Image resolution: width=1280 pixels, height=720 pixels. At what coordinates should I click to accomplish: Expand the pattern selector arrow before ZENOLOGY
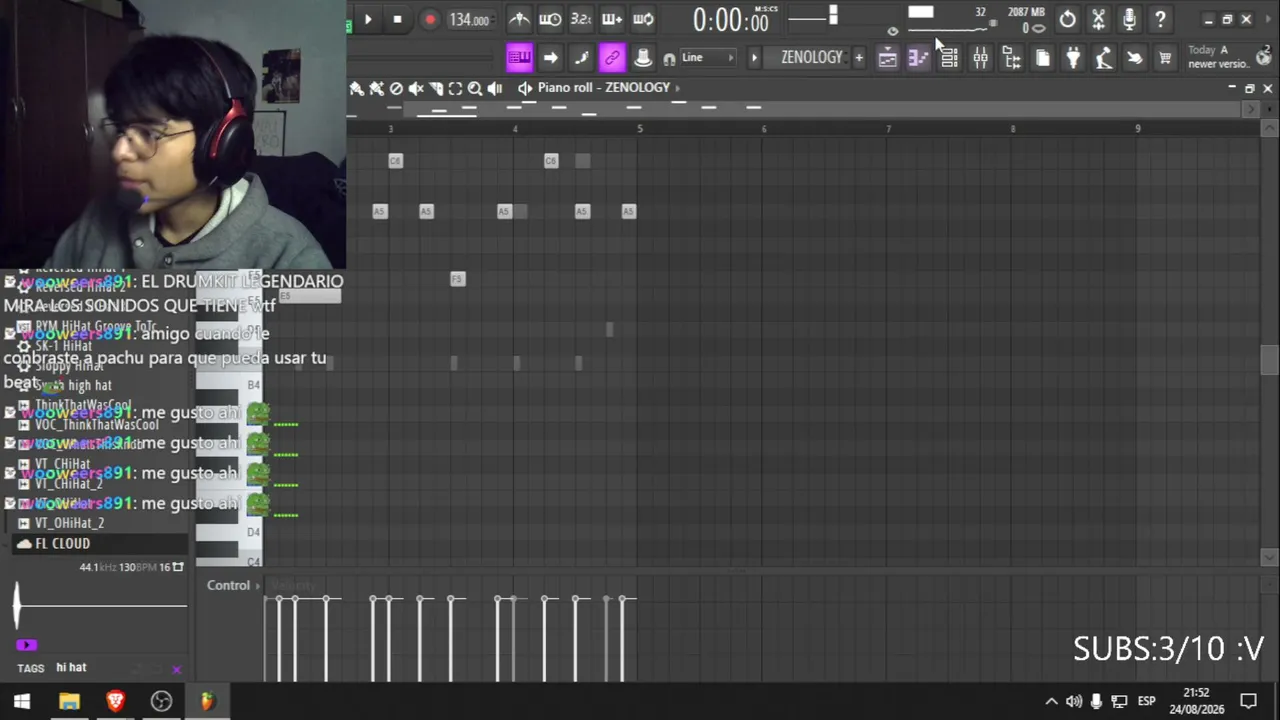click(754, 58)
